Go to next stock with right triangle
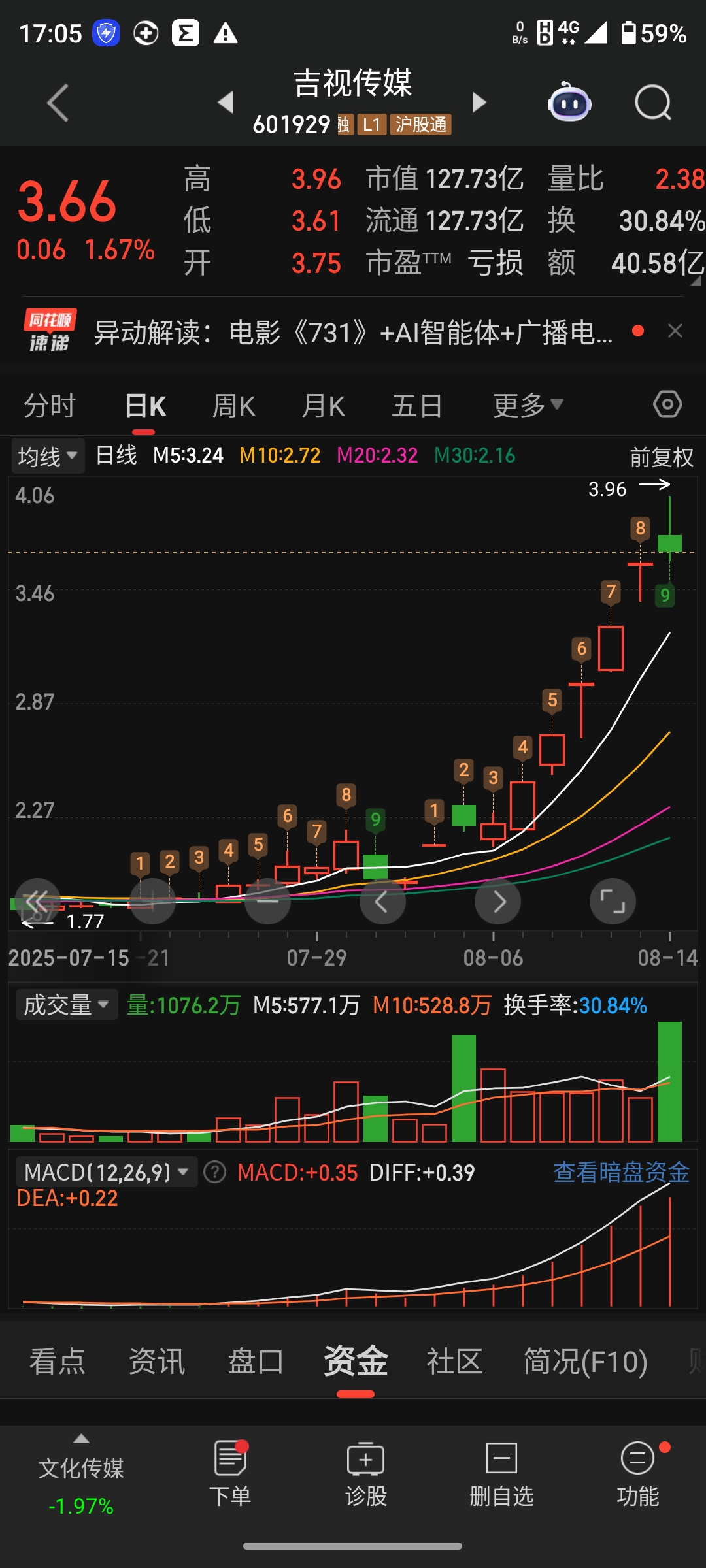This screenshot has width=706, height=1568. pos(479,103)
